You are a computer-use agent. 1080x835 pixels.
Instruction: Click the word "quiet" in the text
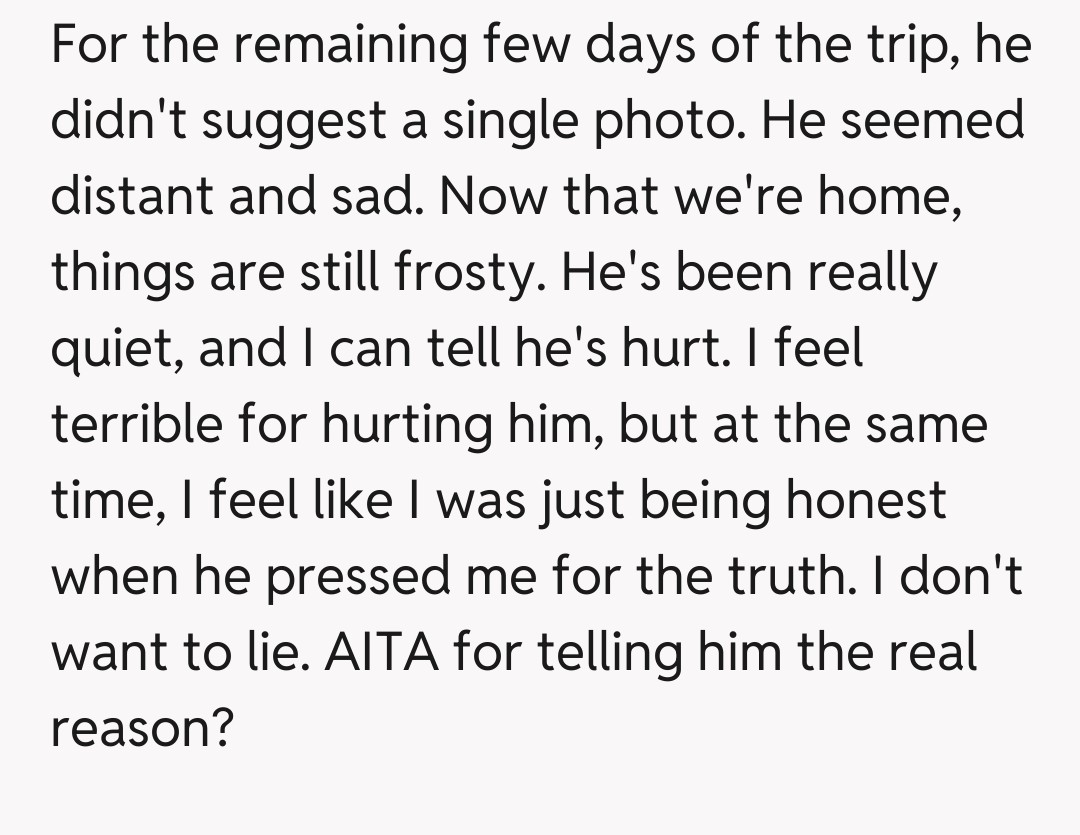click(x=112, y=349)
